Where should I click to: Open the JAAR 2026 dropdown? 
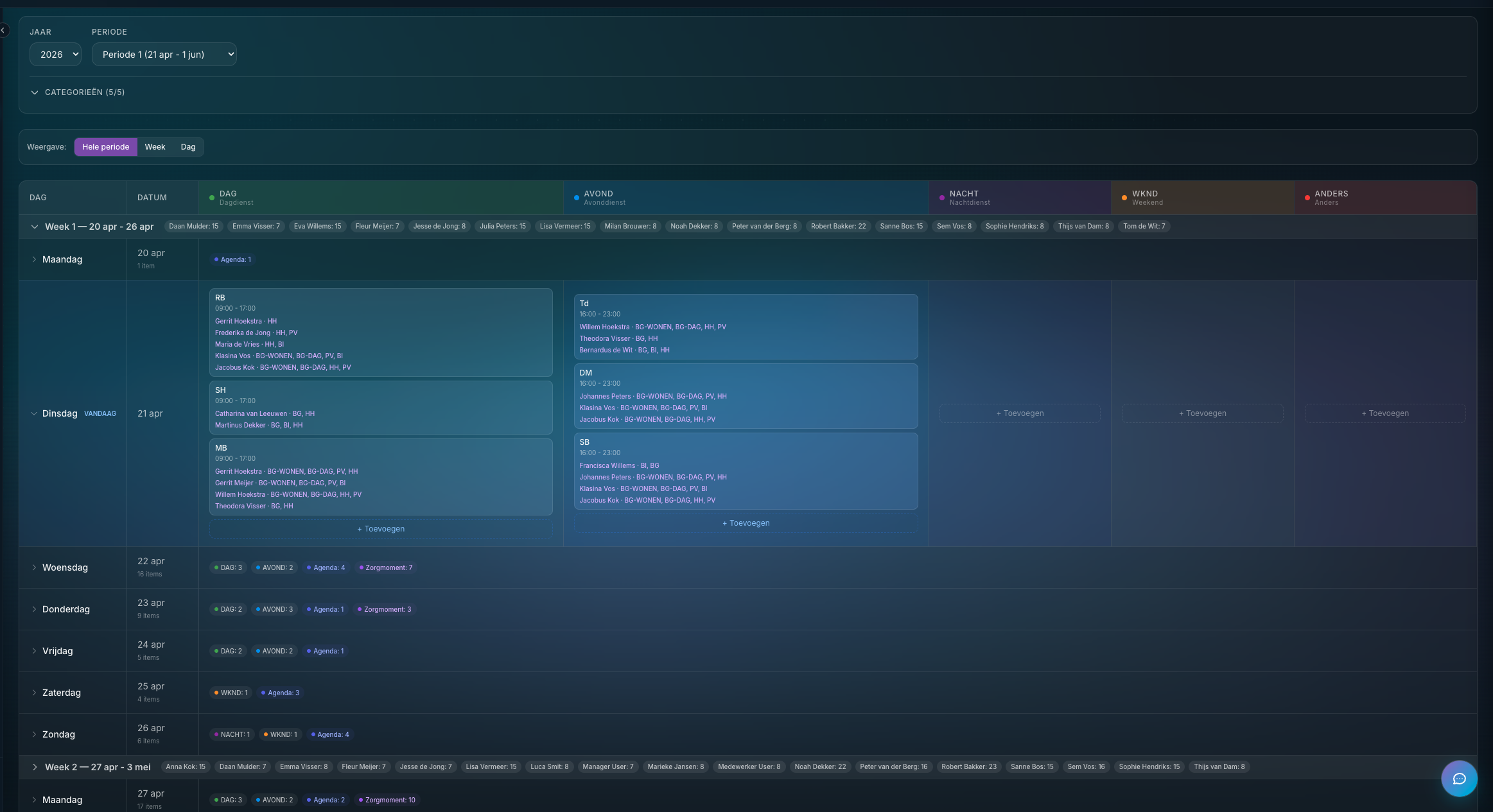(55, 55)
